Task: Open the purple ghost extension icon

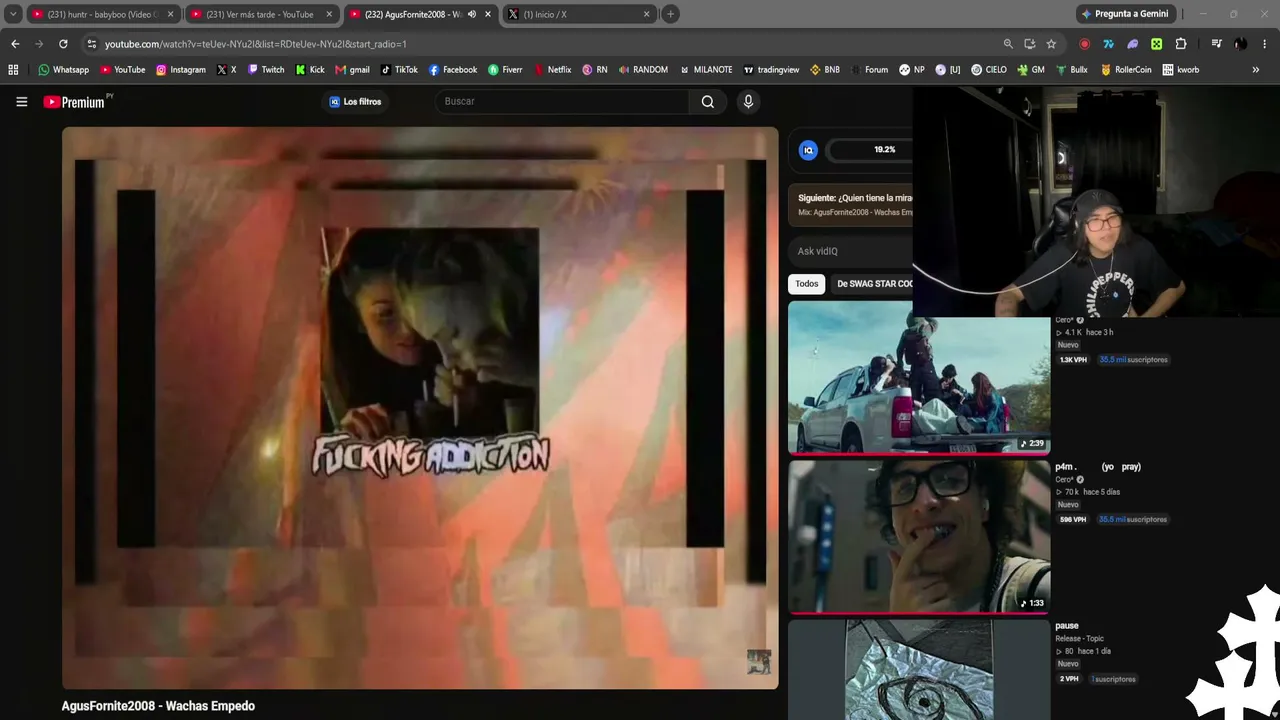Action: 1133,44
